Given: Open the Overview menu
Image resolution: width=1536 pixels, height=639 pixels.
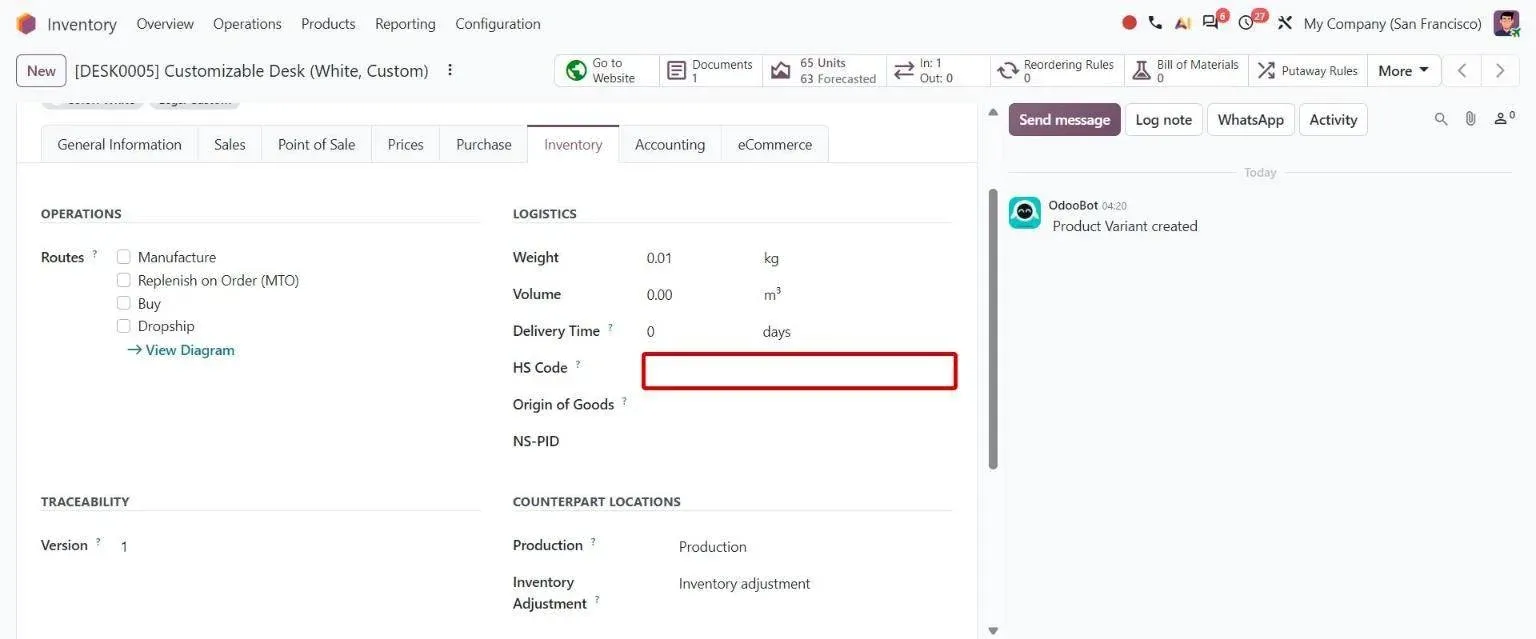Looking at the screenshot, I should click(x=165, y=23).
